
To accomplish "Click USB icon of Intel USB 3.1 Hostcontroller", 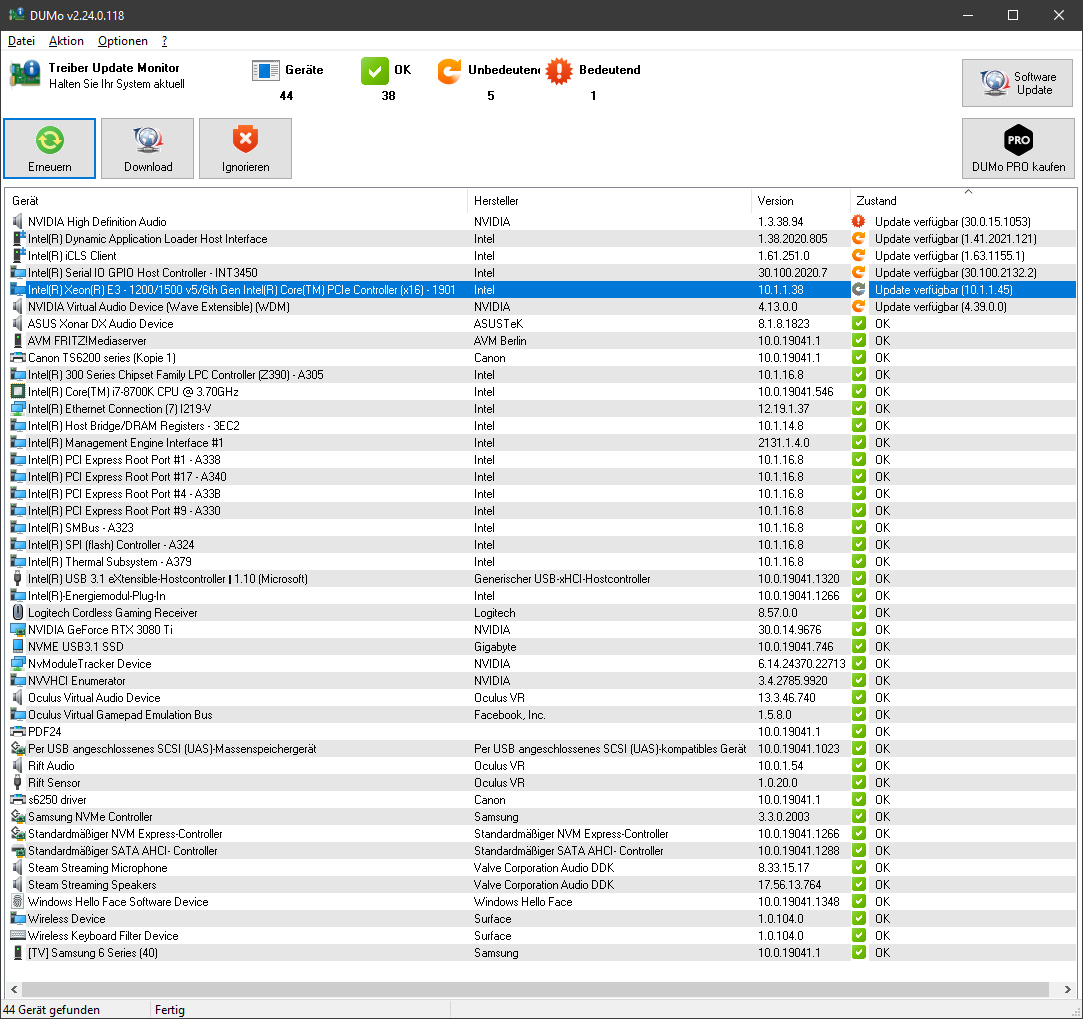I will coord(18,578).
